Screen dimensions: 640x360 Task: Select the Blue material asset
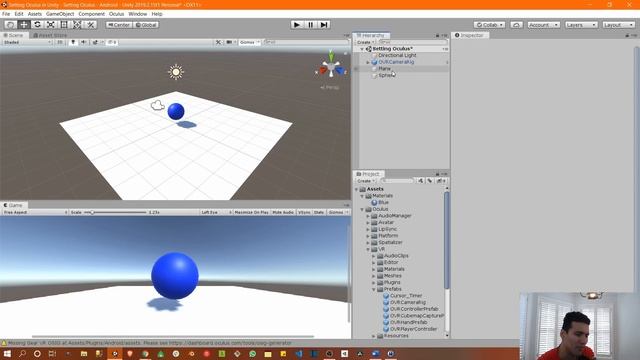pos(383,202)
